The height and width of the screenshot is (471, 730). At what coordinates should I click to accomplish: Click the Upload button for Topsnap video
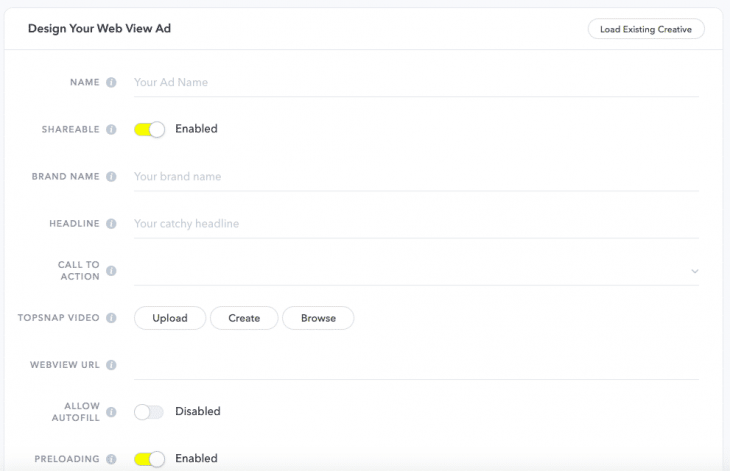click(170, 318)
